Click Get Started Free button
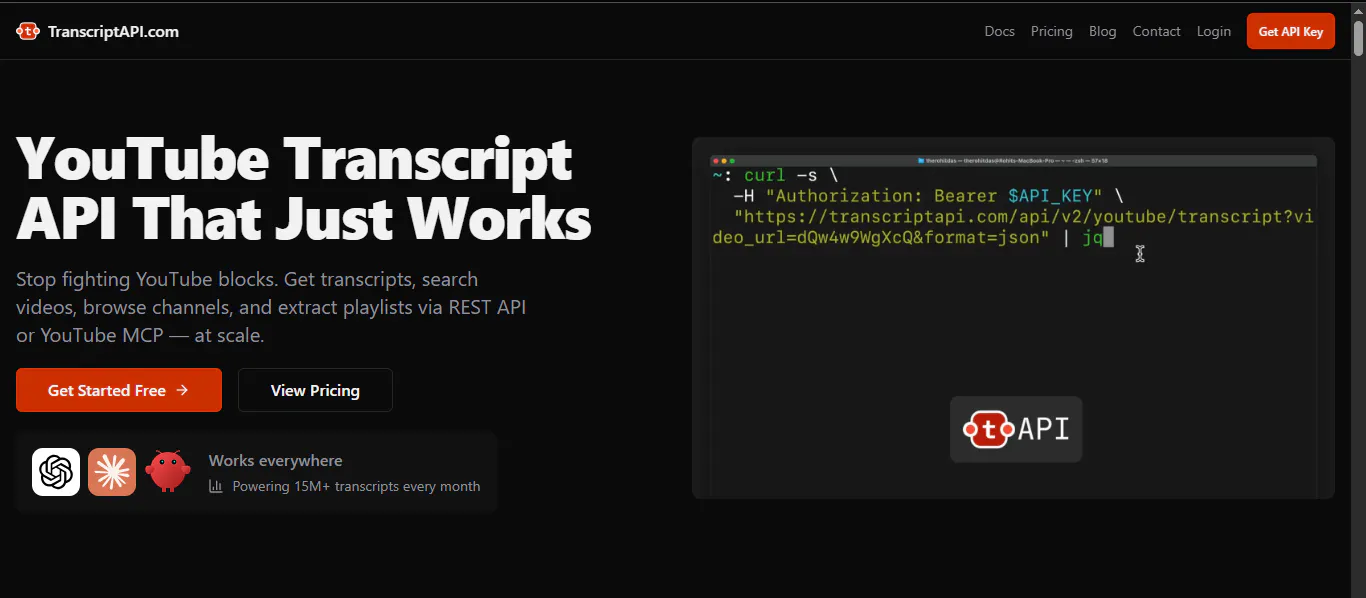This screenshot has width=1366, height=598. pos(119,390)
